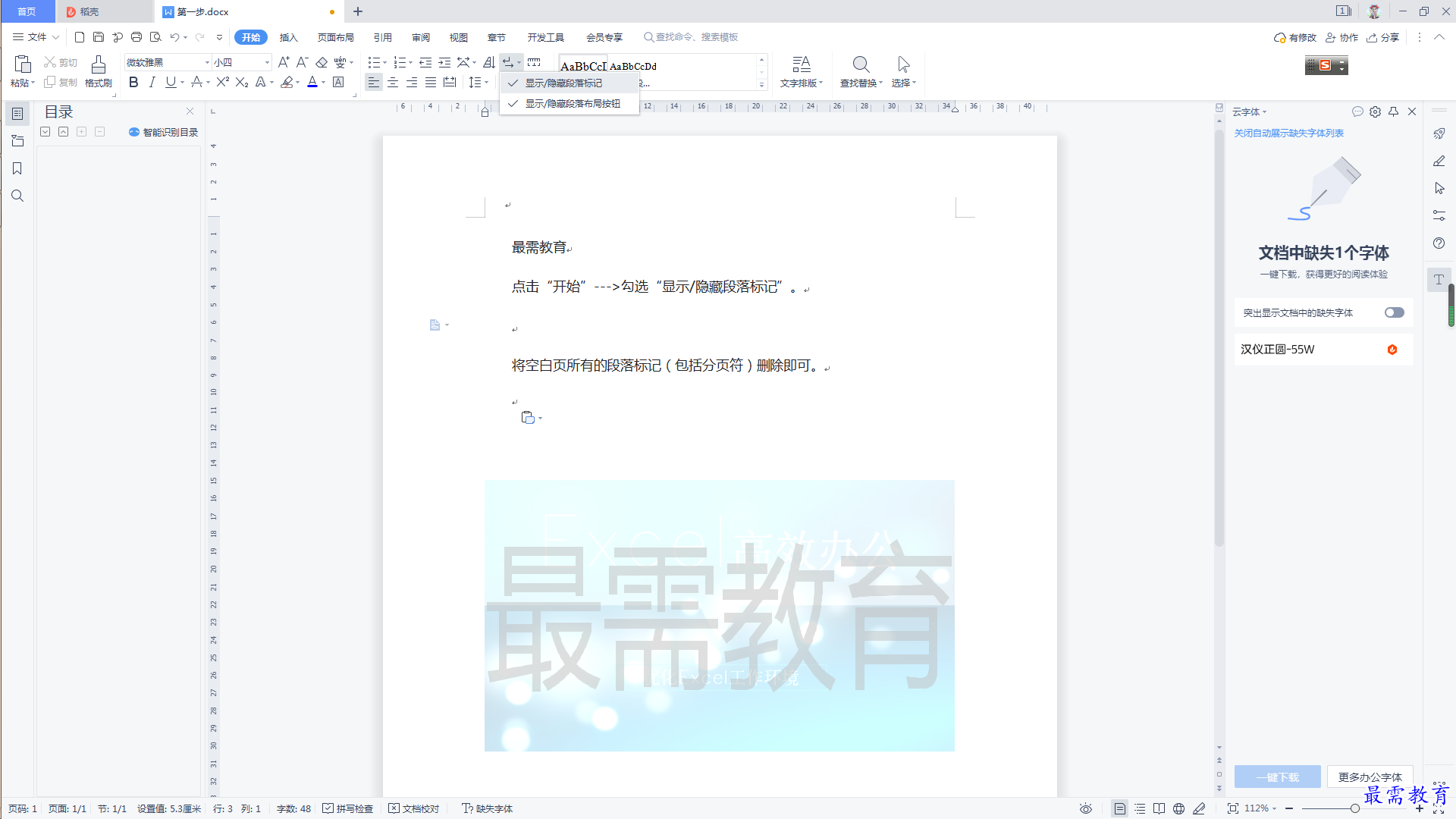This screenshot has height=819, width=1456.
Task: Click the Sort icon
Action: coord(489,62)
